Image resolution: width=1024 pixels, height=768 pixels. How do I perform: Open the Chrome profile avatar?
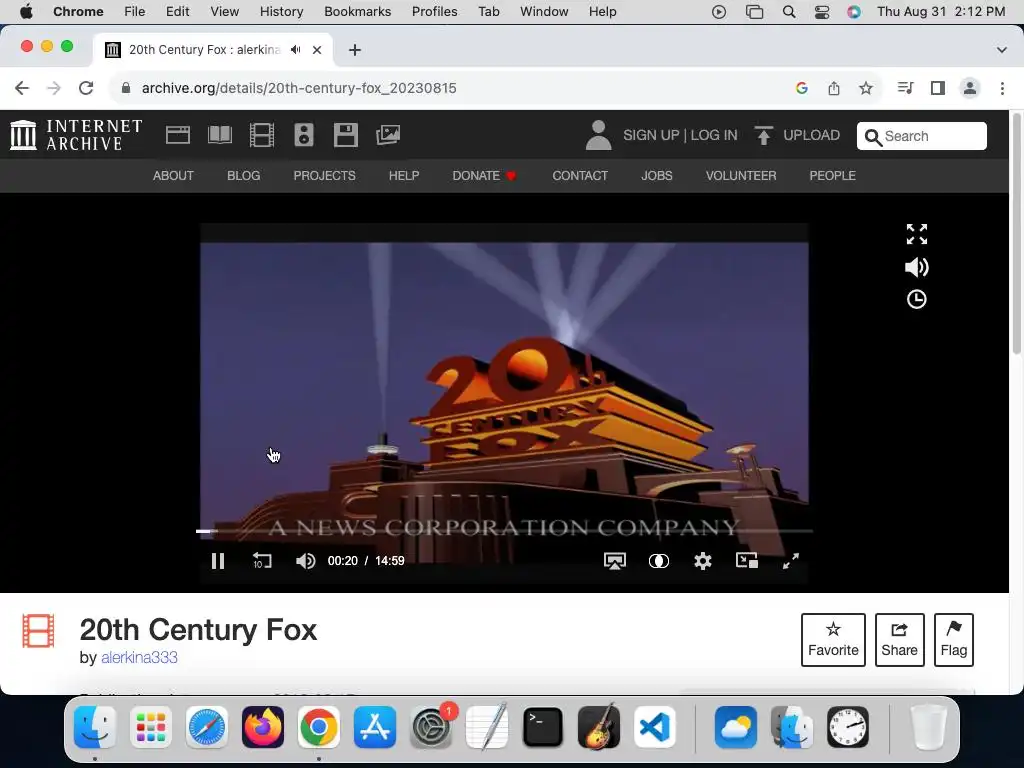coord(970,88)
